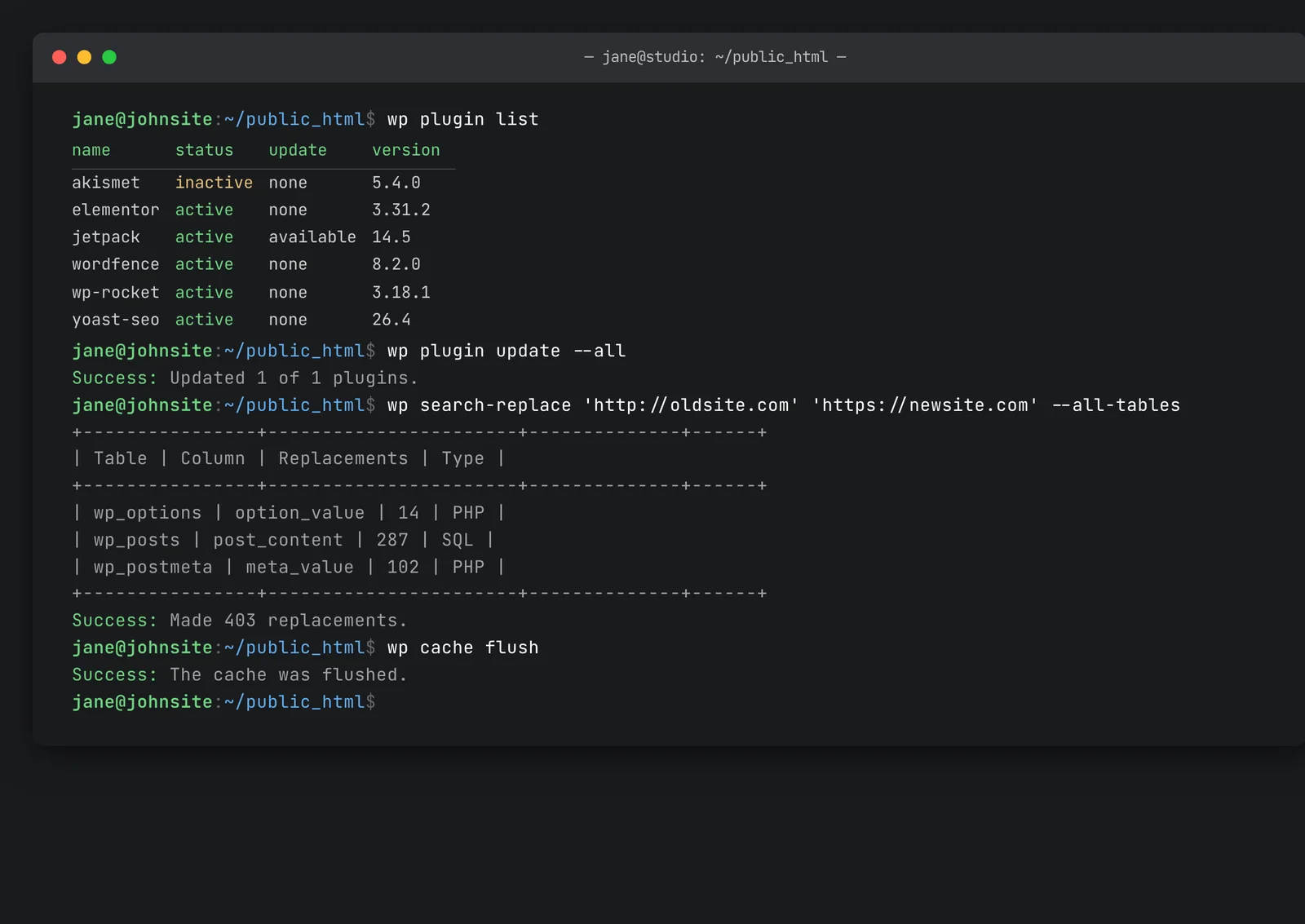This screenshot has height=924, width=1305.
Task: Click wp-rocket version 3.18.1
Action: click(x=401, y=292)
